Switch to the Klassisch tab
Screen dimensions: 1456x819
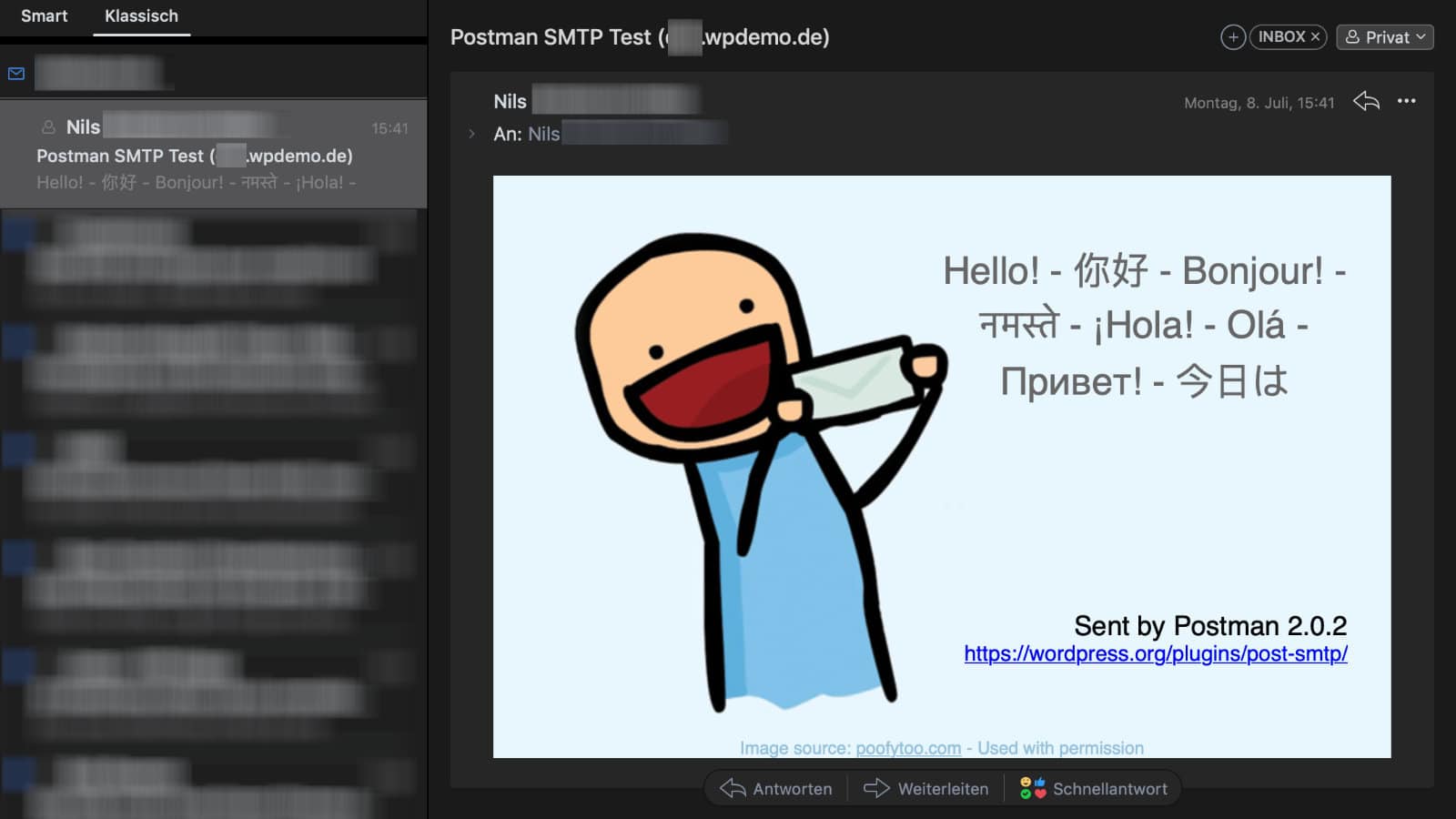point(141,15)
